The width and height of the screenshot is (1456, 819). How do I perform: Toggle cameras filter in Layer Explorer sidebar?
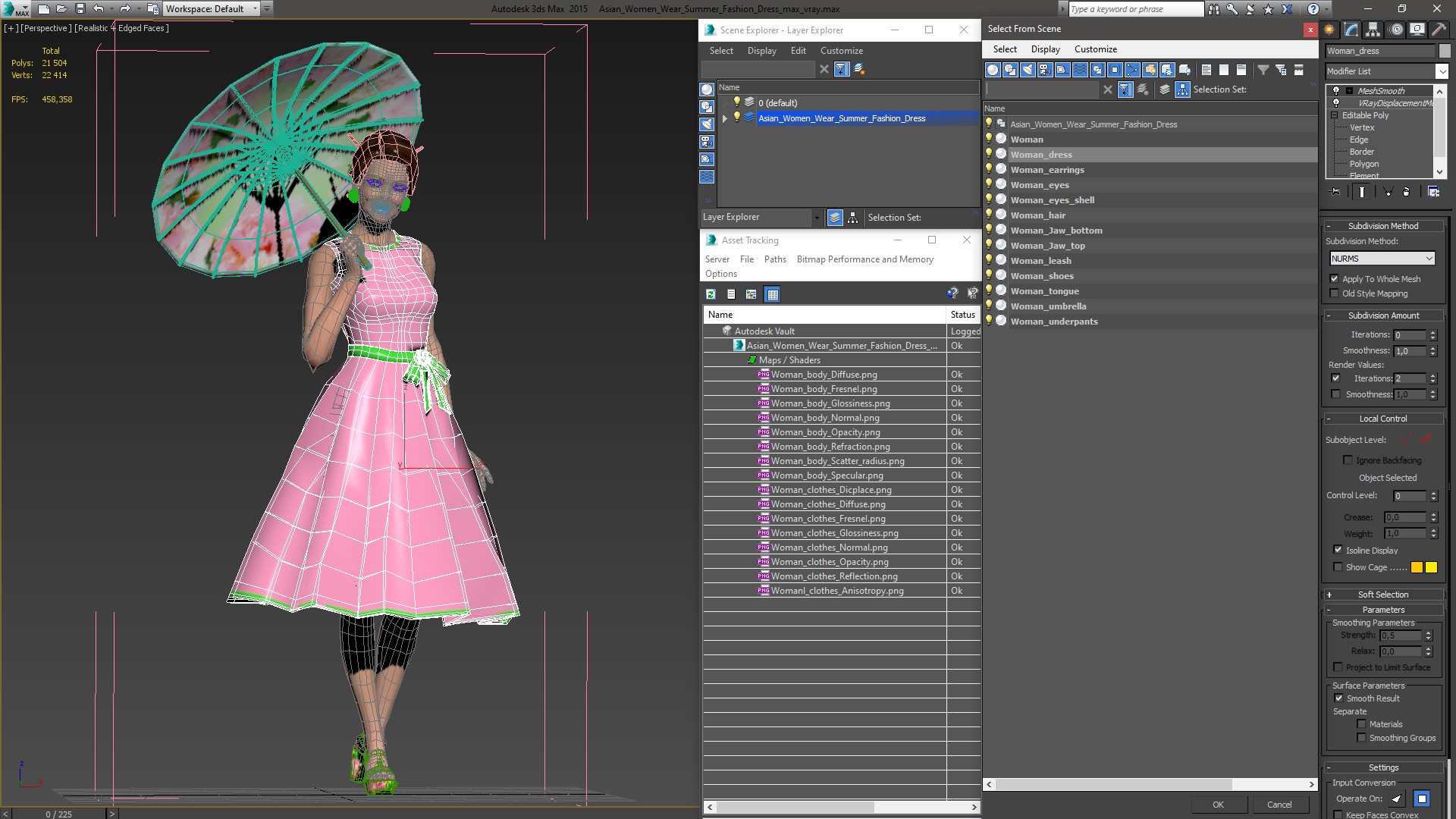tap(707, 142)
